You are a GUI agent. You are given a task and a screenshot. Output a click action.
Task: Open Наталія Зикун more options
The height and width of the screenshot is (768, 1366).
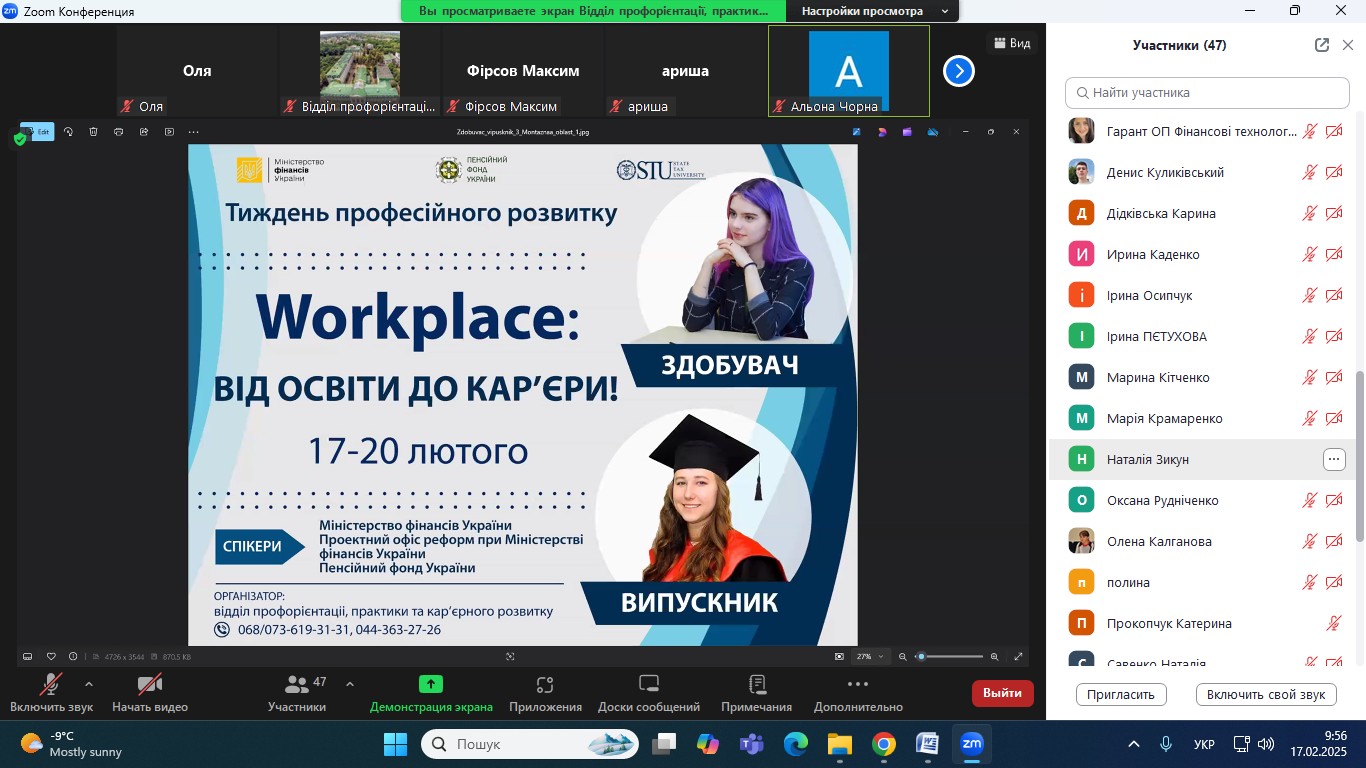tap(1334, 460)
